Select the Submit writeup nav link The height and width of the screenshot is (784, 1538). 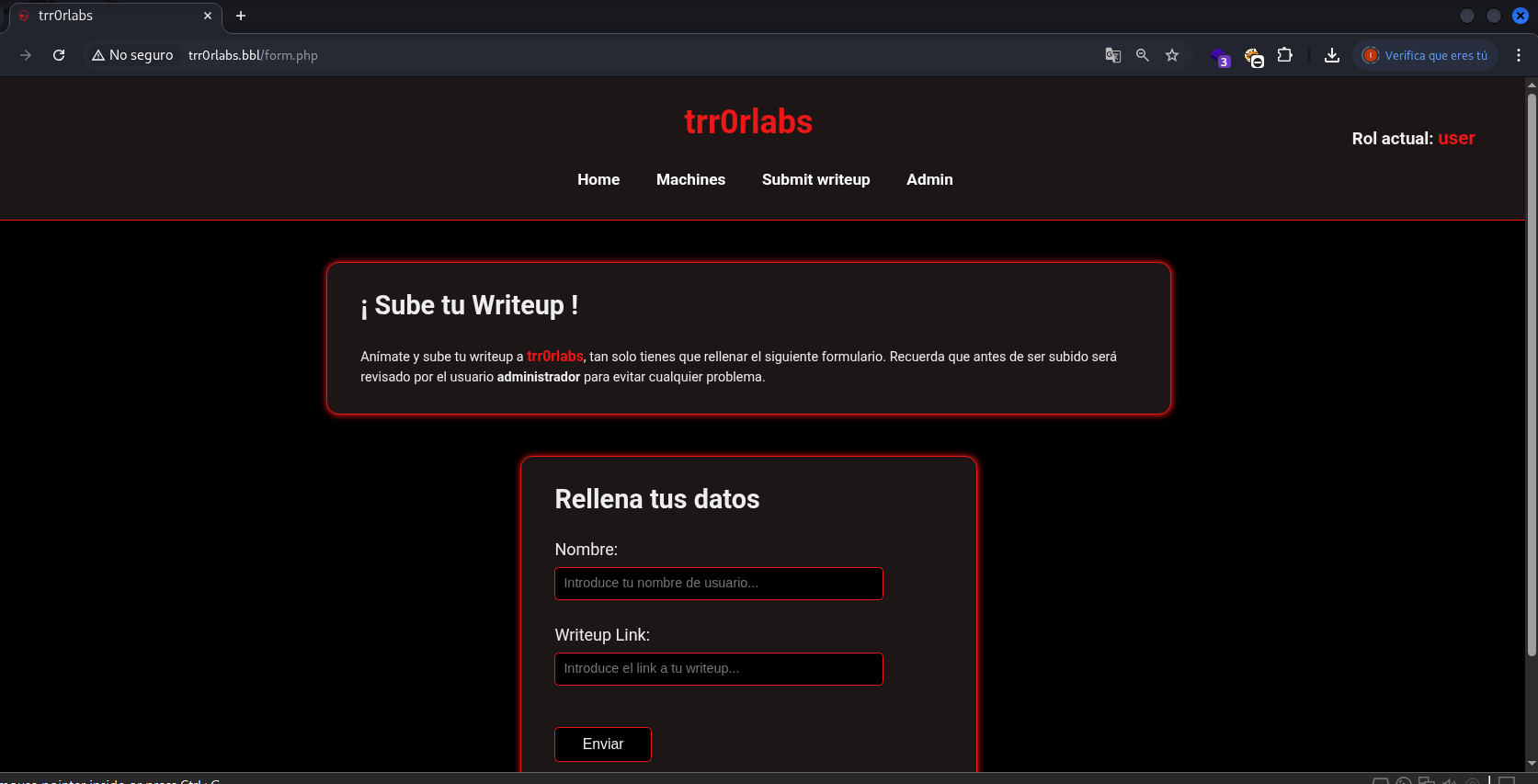tap(815, 179)
